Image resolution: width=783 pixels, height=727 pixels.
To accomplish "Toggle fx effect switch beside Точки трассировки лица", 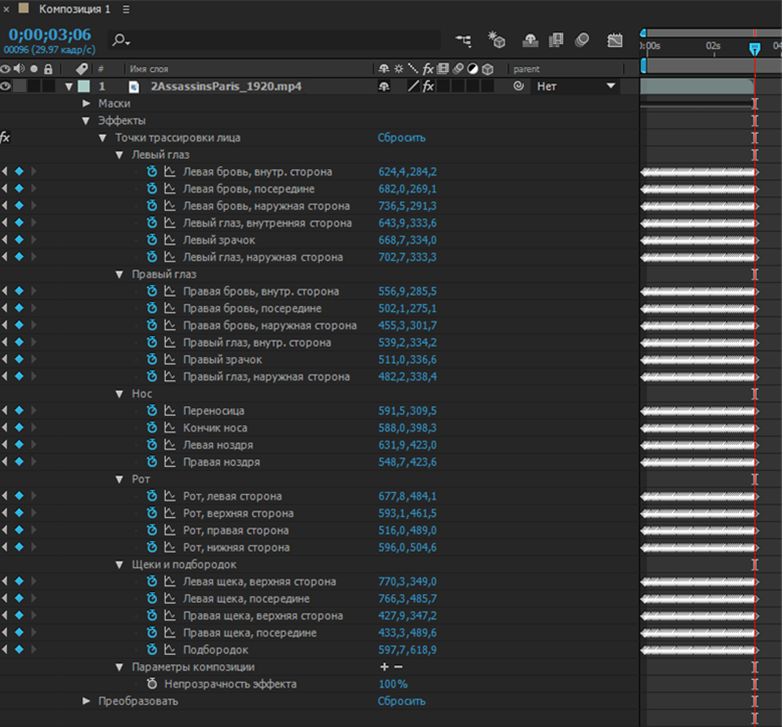I will tap(6, 138).
